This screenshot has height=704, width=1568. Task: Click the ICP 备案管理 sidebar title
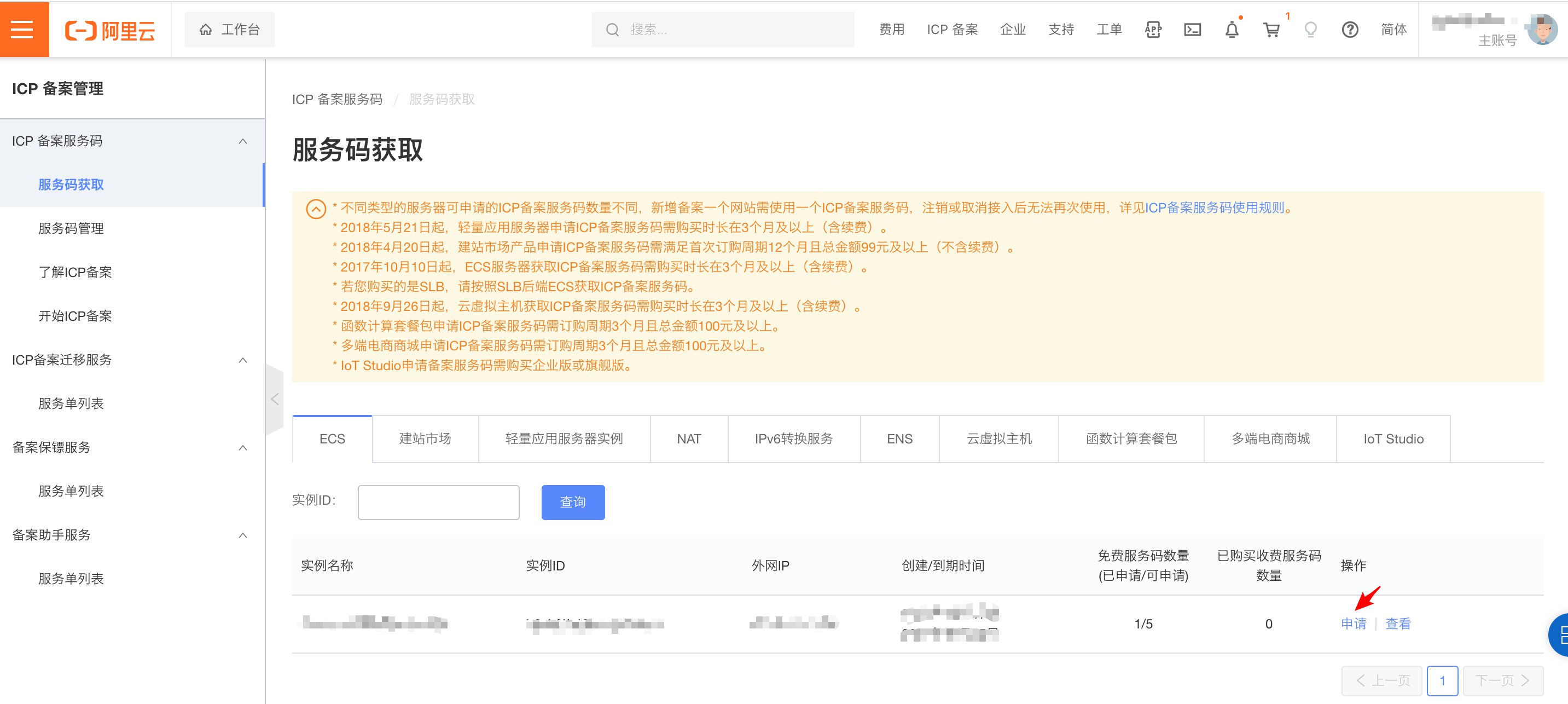58,88
